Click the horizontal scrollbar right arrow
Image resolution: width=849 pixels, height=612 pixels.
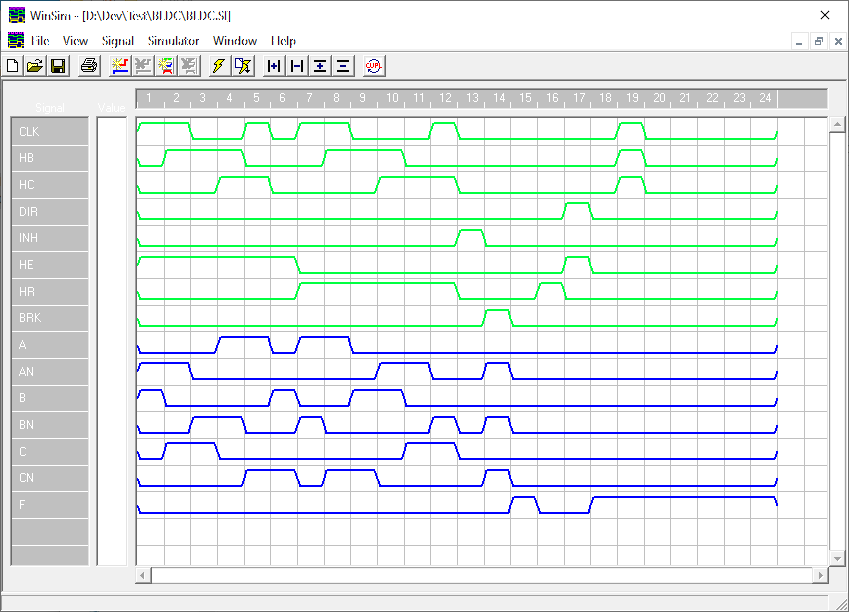821,576
